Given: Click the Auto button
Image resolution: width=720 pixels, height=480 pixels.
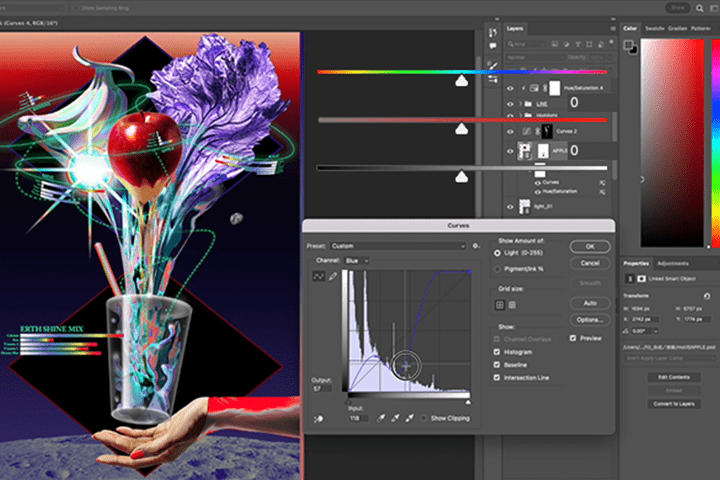Looking at the screenshot, I should click(x=590, y=303).
